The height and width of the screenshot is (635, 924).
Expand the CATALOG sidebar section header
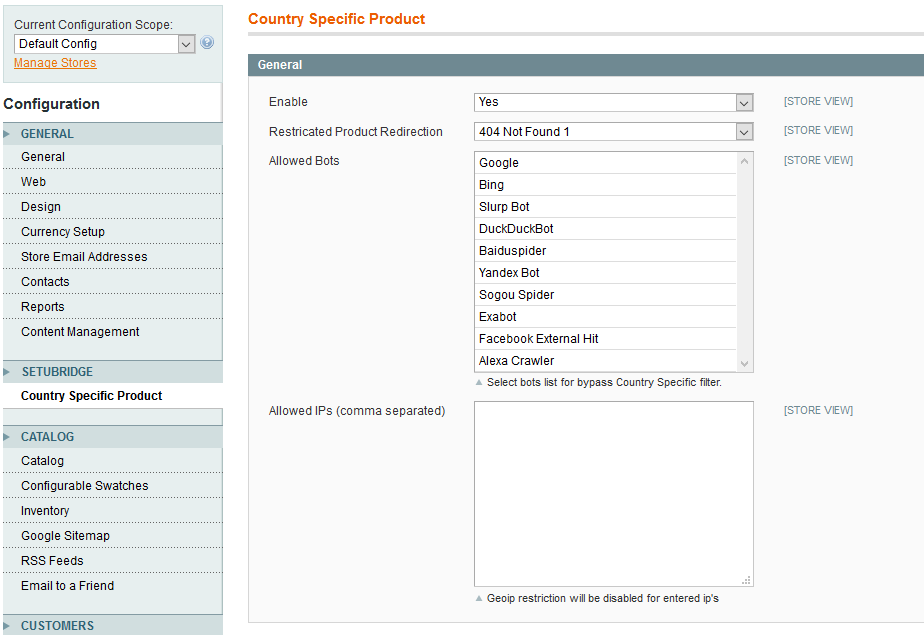[47, 437]
